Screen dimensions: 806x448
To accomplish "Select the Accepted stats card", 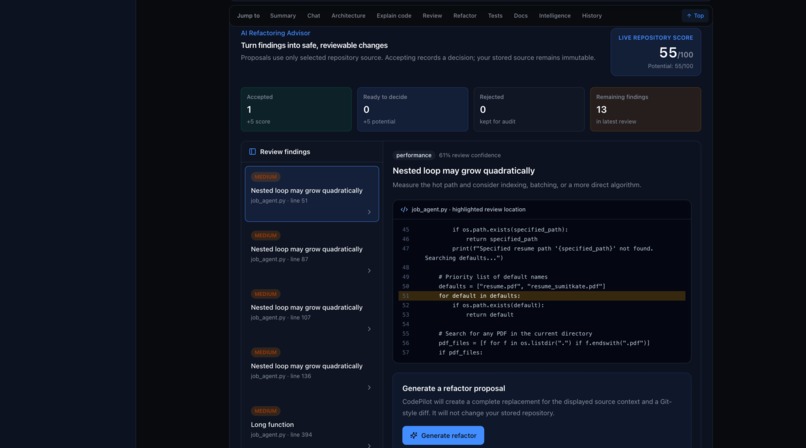I will coord(296,109).
